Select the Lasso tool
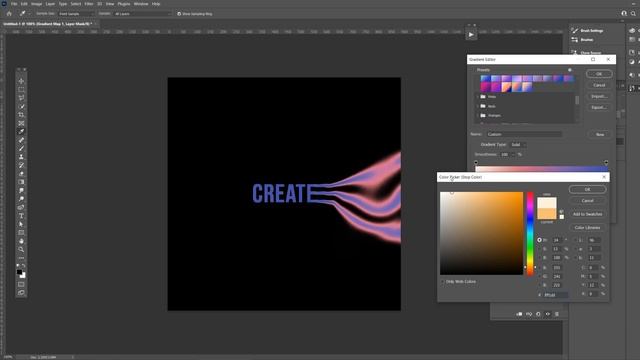Image resolution: width=640 pixels, height=360 pixels. pyautogui.click(x=21, y=98)
